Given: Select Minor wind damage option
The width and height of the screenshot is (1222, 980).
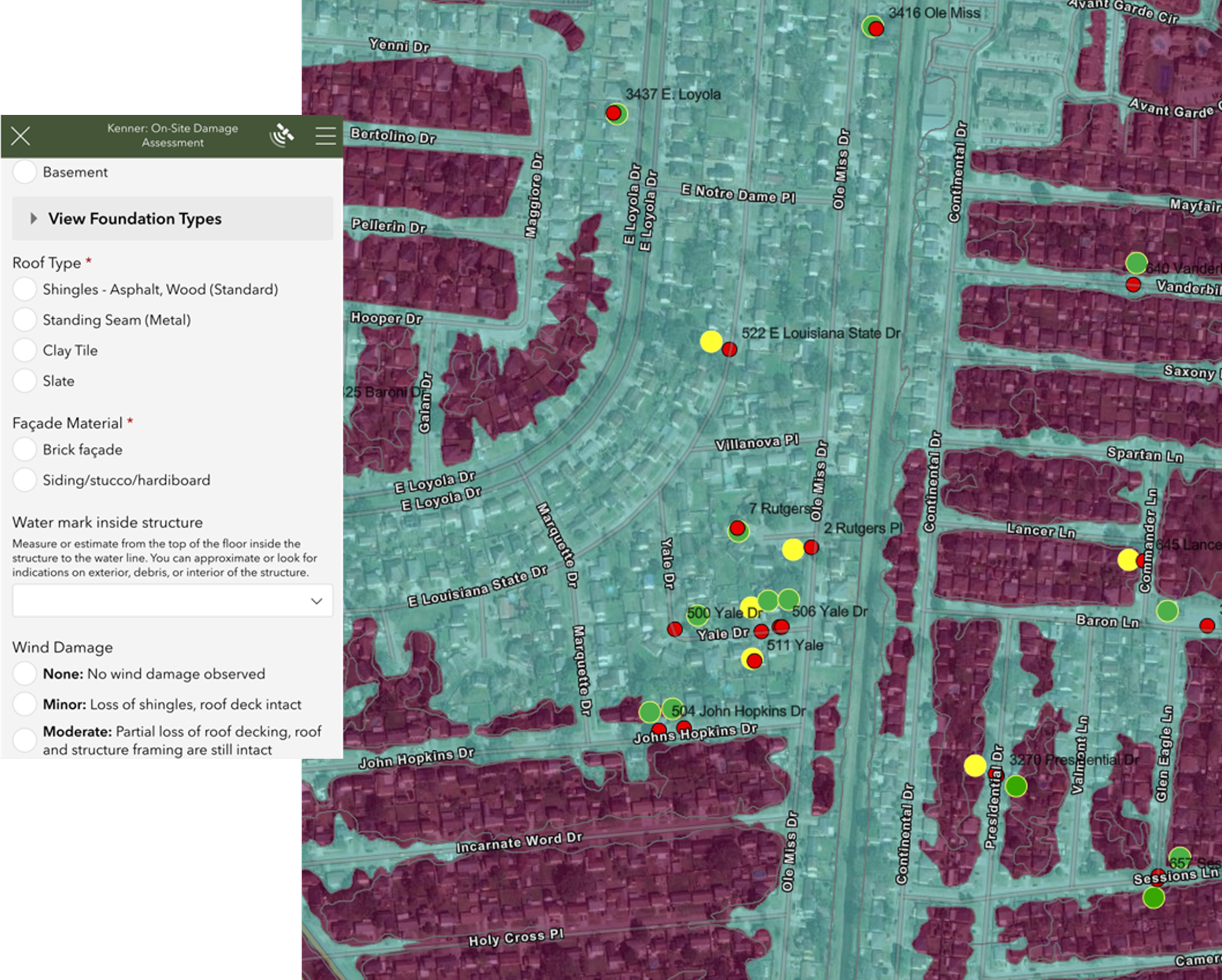Looking at the screenshot, I should pyautogui.click(x=25, y=704).
